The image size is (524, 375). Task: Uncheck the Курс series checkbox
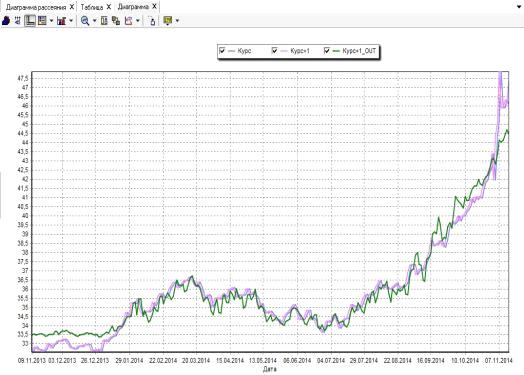(x=222, y=50)
